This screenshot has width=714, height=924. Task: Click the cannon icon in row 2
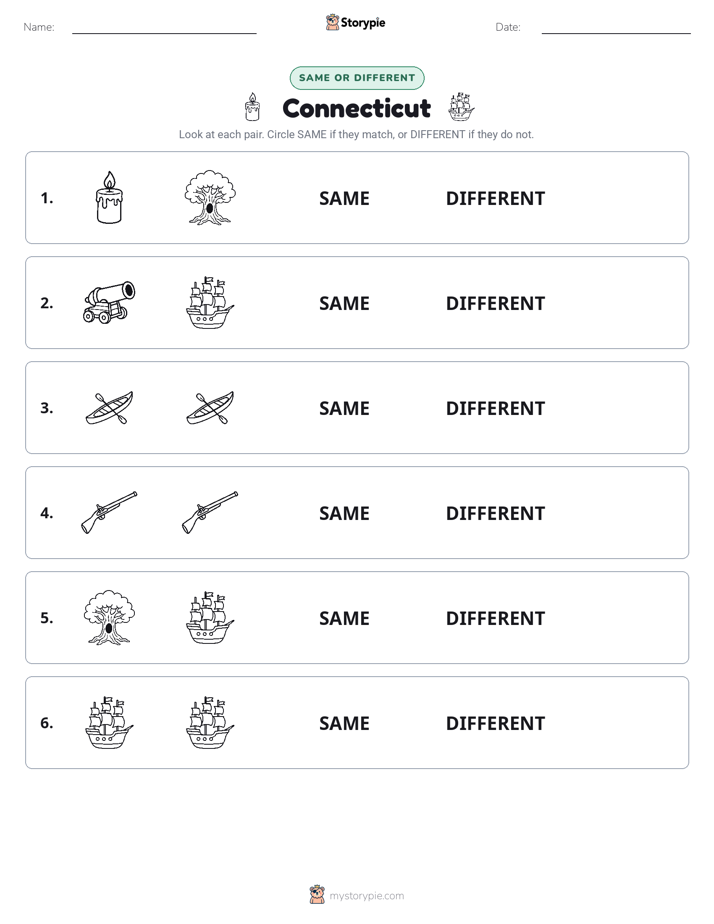(109, 302)
